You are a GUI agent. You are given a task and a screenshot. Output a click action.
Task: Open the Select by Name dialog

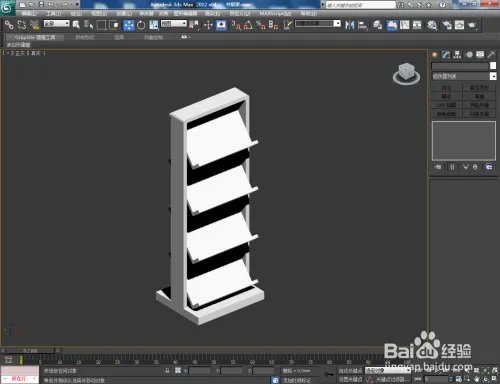point(89,25)
